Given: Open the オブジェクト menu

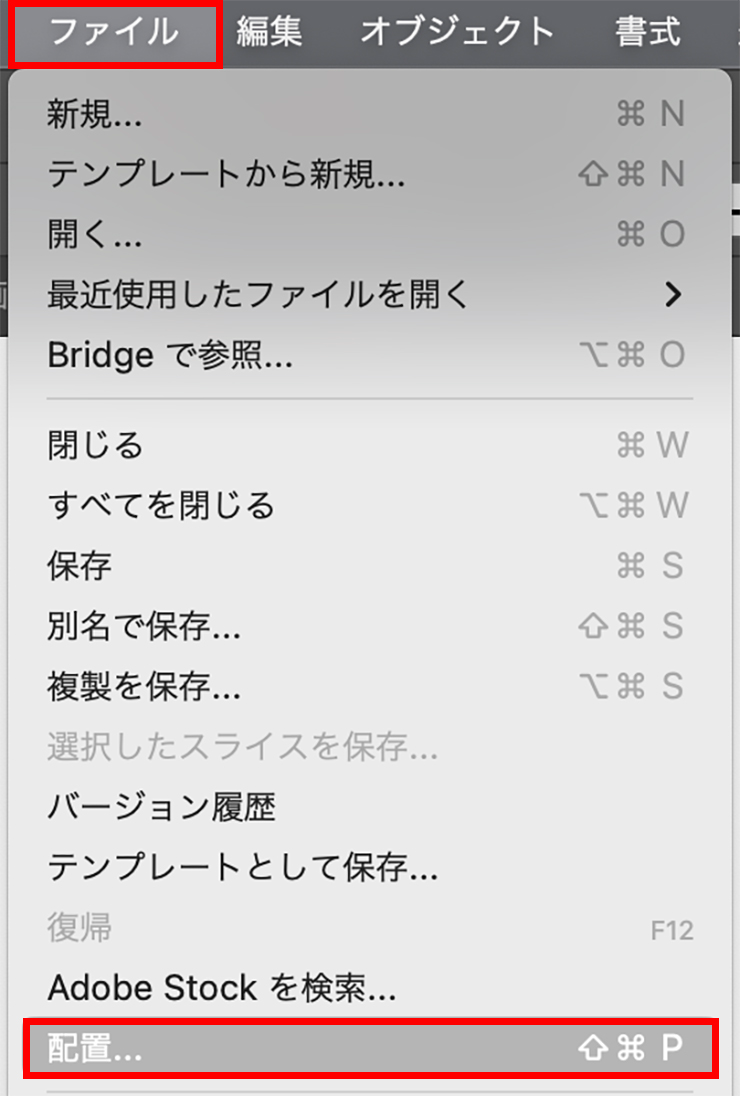Looking at the screenshot, I should click(457, 31).
